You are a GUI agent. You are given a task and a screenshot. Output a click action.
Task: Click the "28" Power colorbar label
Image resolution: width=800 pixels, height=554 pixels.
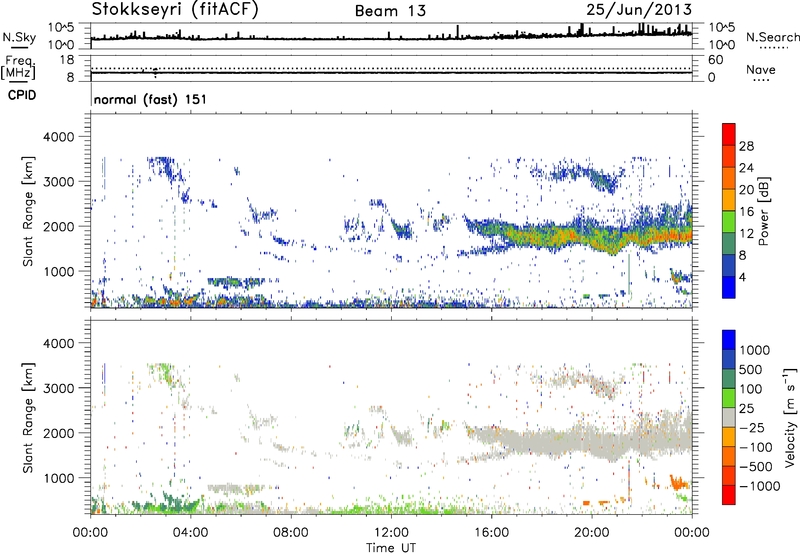(746, 146)
